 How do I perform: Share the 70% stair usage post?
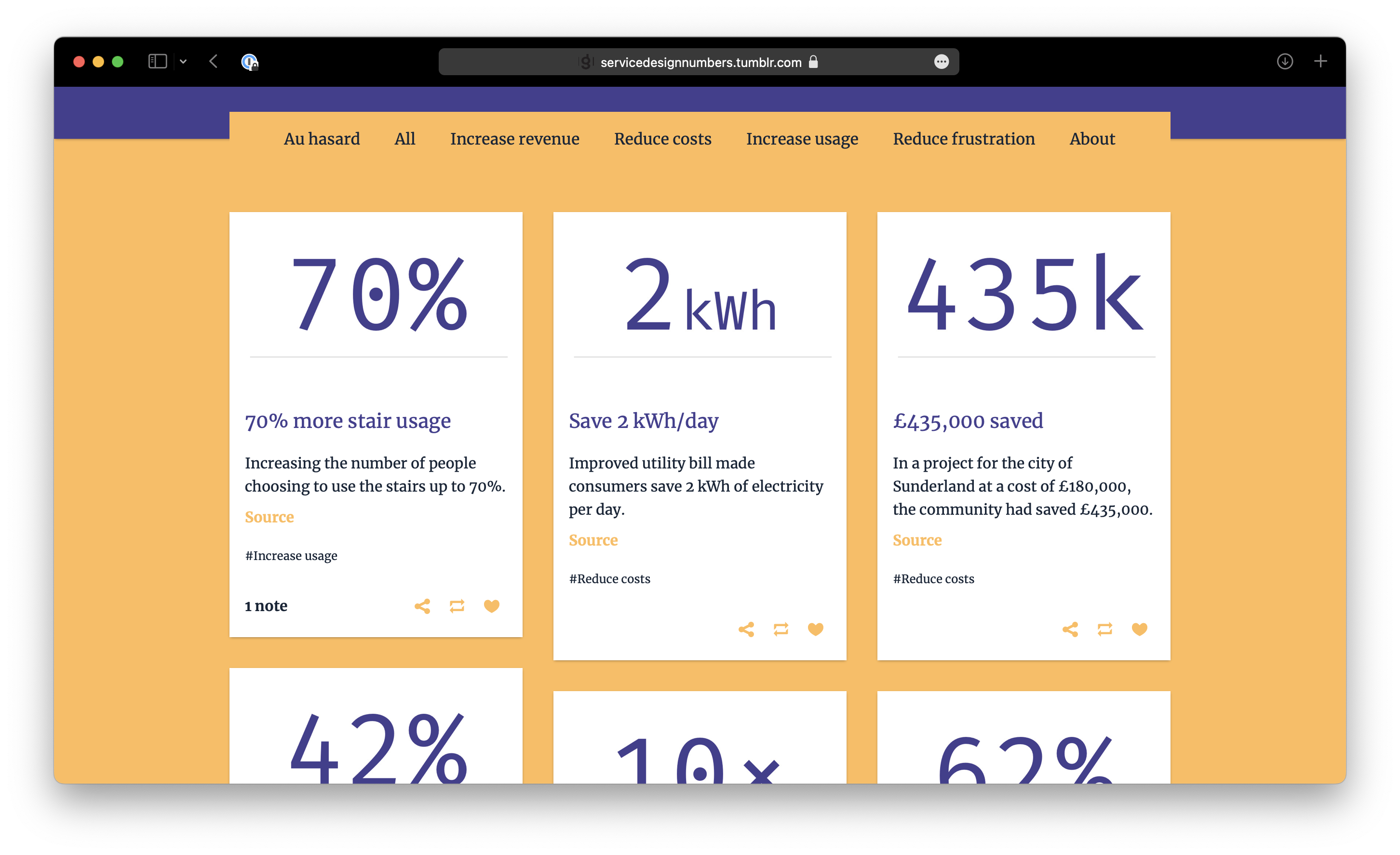(422, 606)
